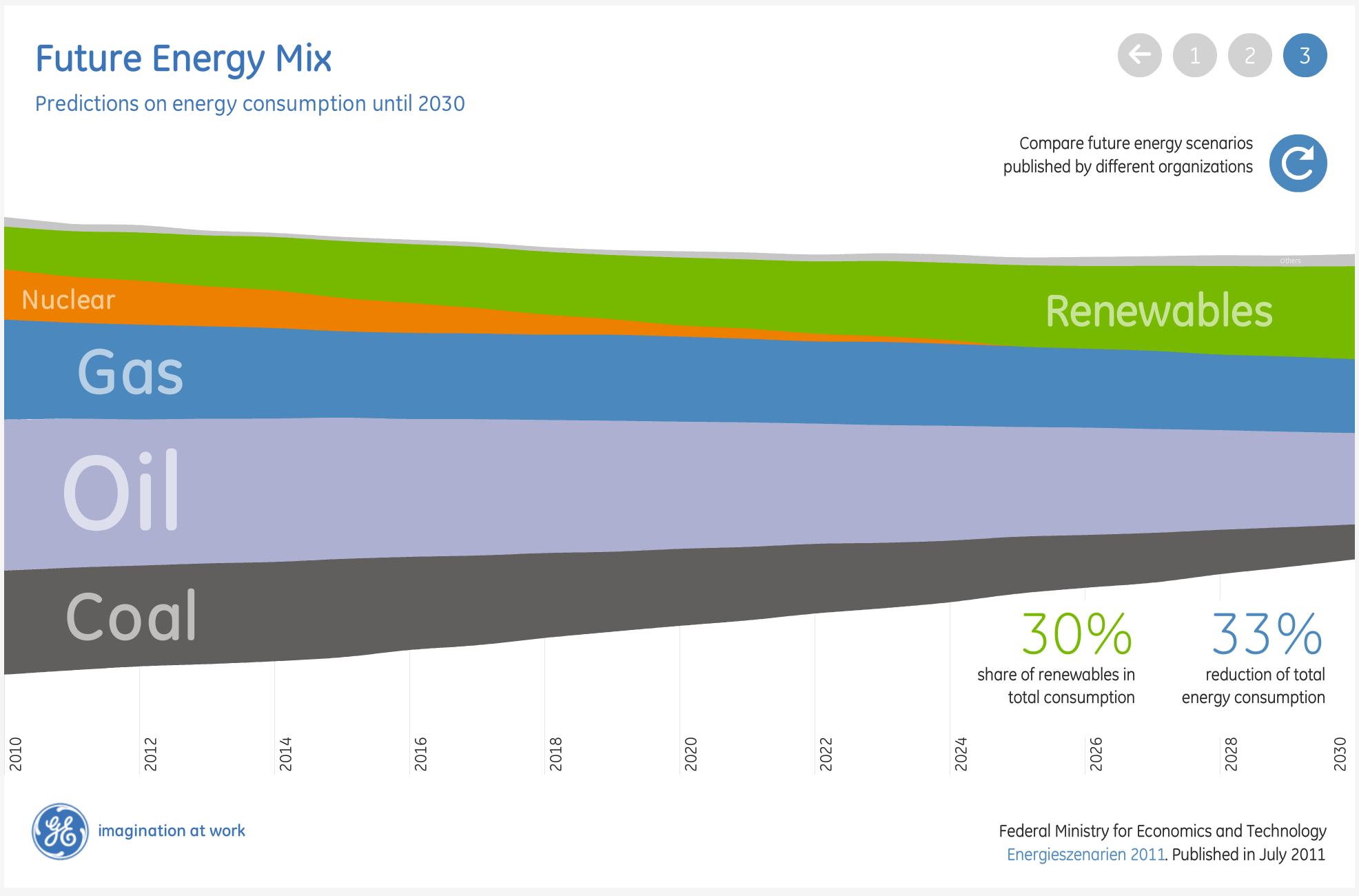Click the back arrow navigation button
This screenshot has height=896, width=1359.
tap(1139, 55)
